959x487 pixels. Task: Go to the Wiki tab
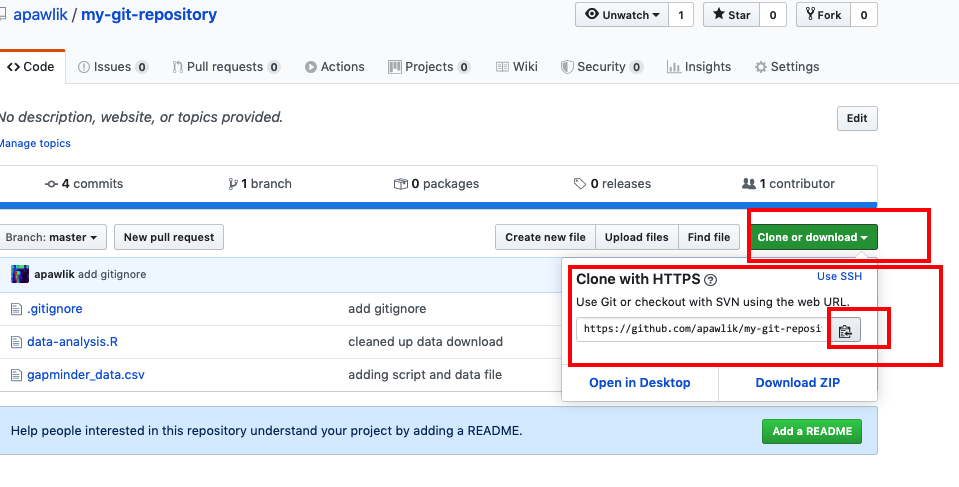coord(517,67)
